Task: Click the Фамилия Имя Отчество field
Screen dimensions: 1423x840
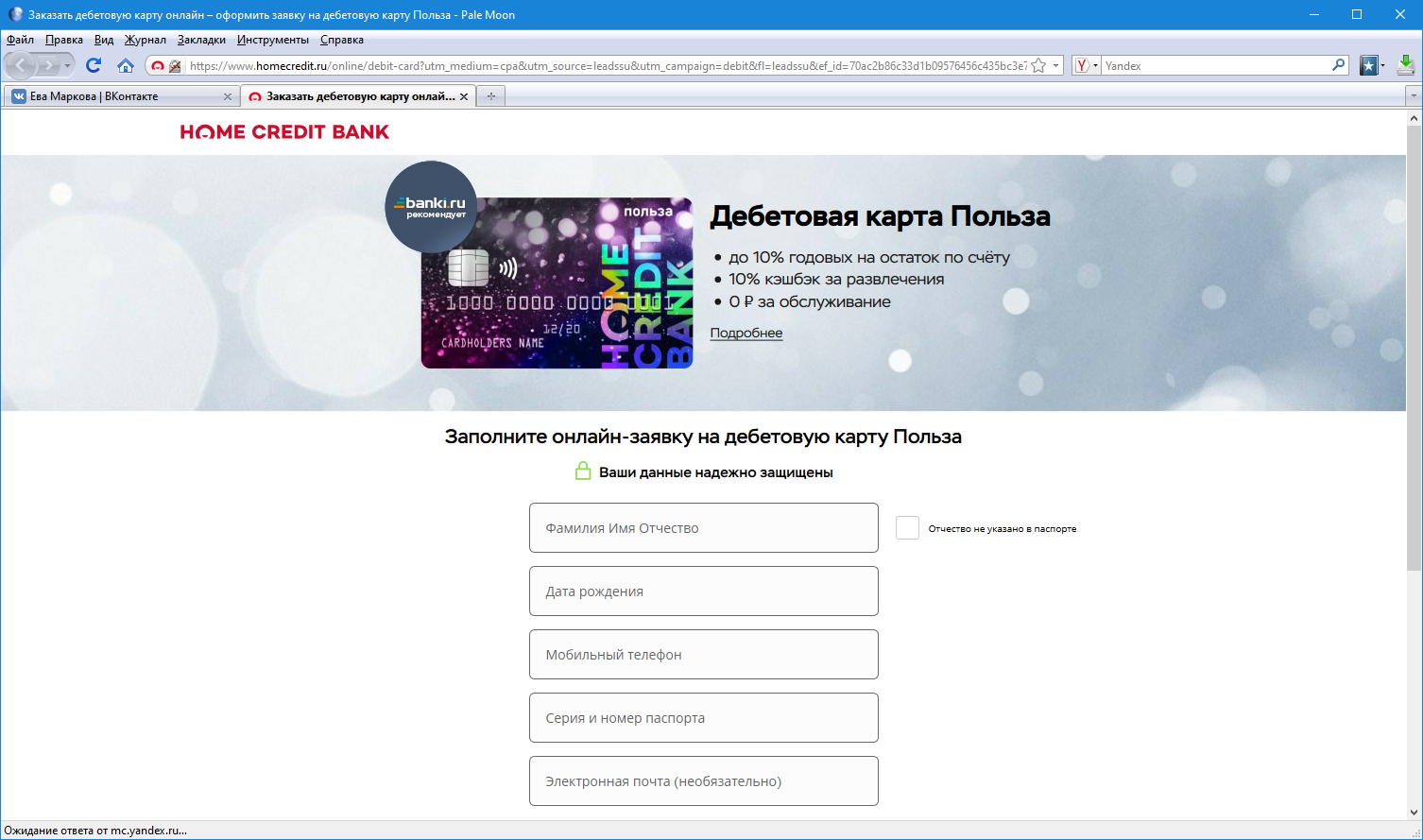Action: [704, 527]
